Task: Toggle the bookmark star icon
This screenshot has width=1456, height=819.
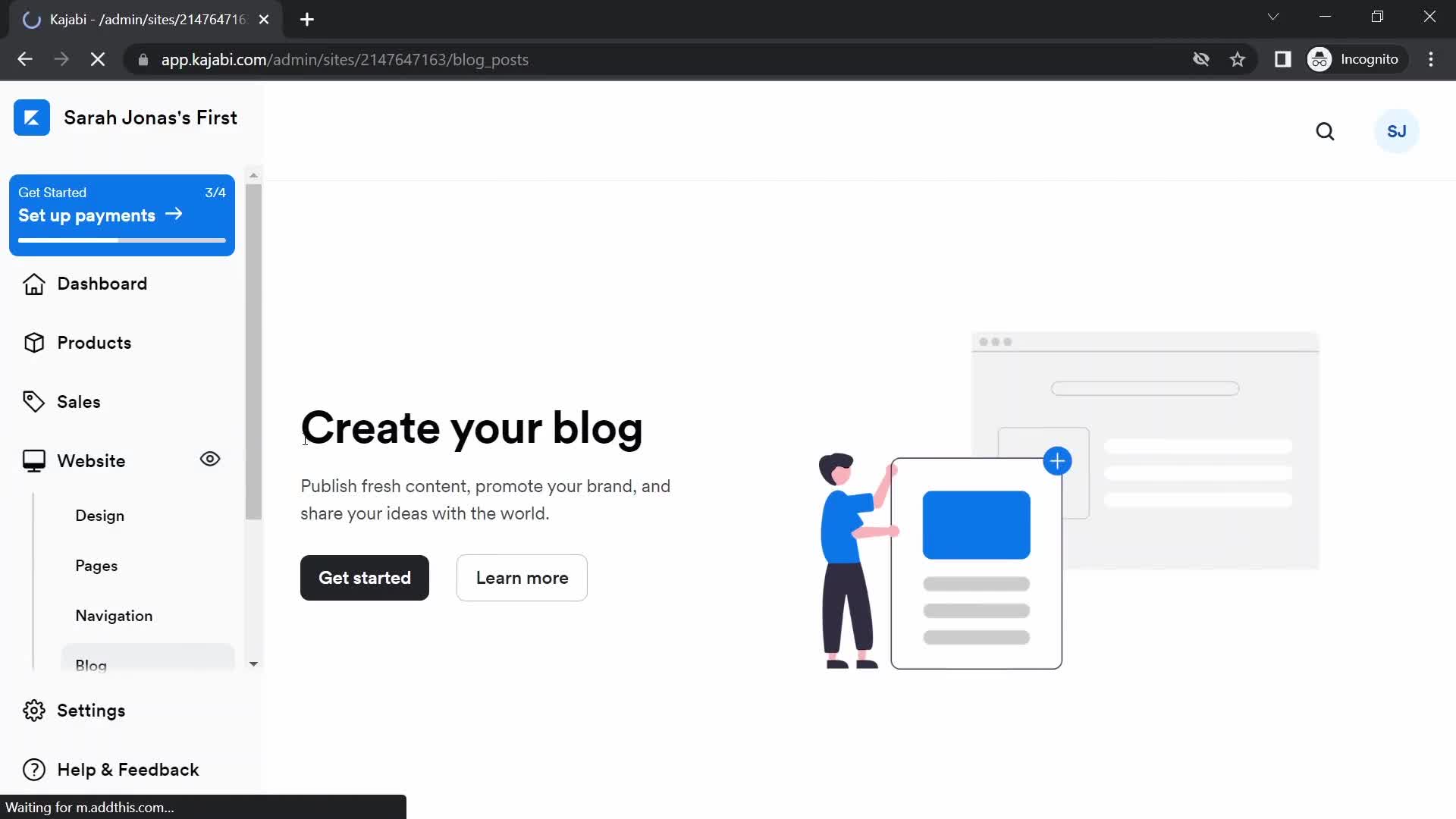Action: (1238, 59)
